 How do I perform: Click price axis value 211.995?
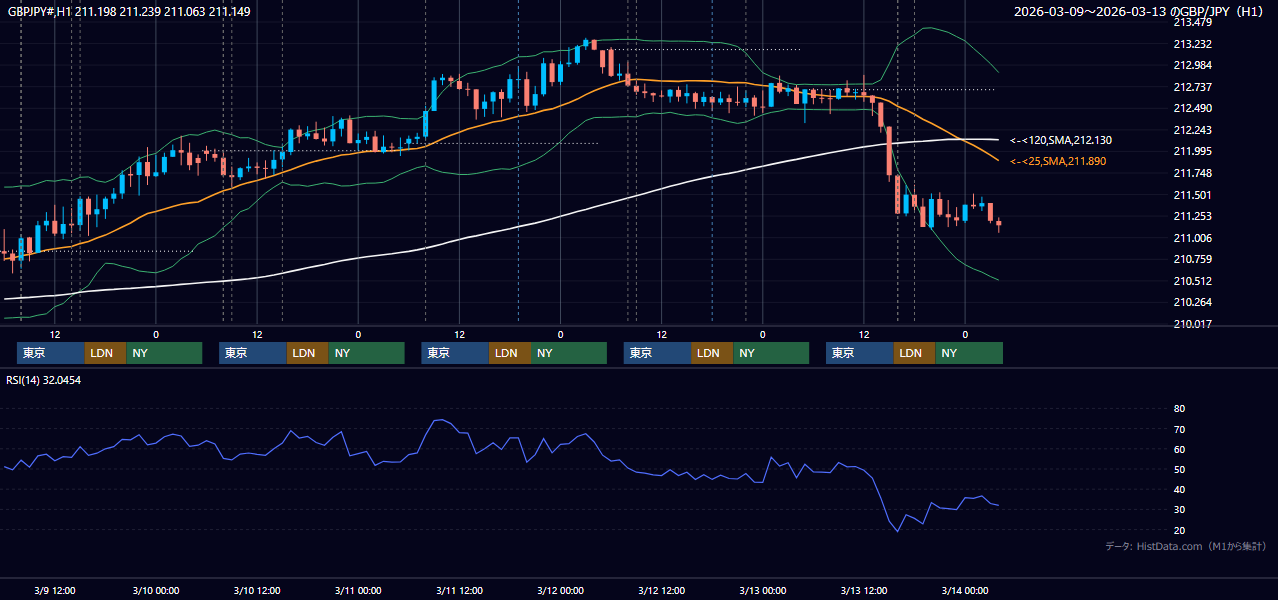coord(1192,151)
